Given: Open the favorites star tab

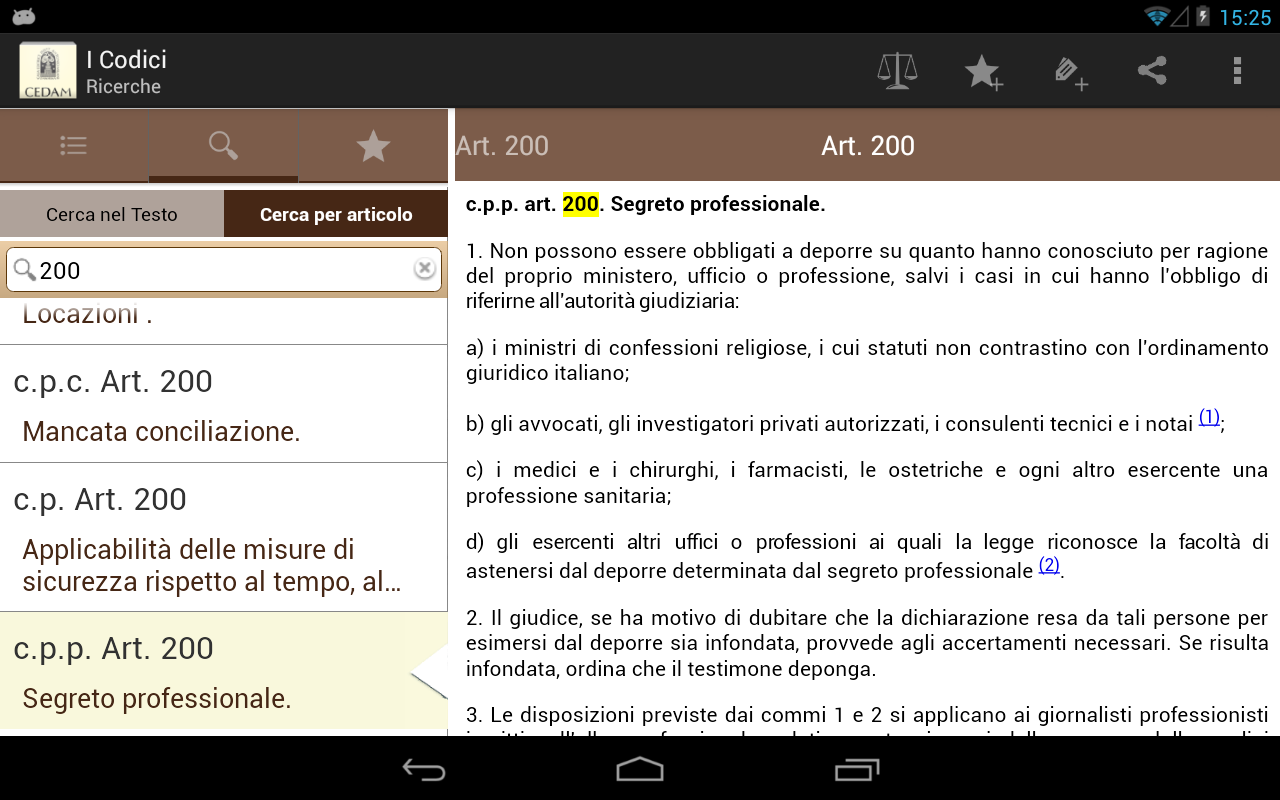Looking at the screenshot, I should (x=373, y=146).
